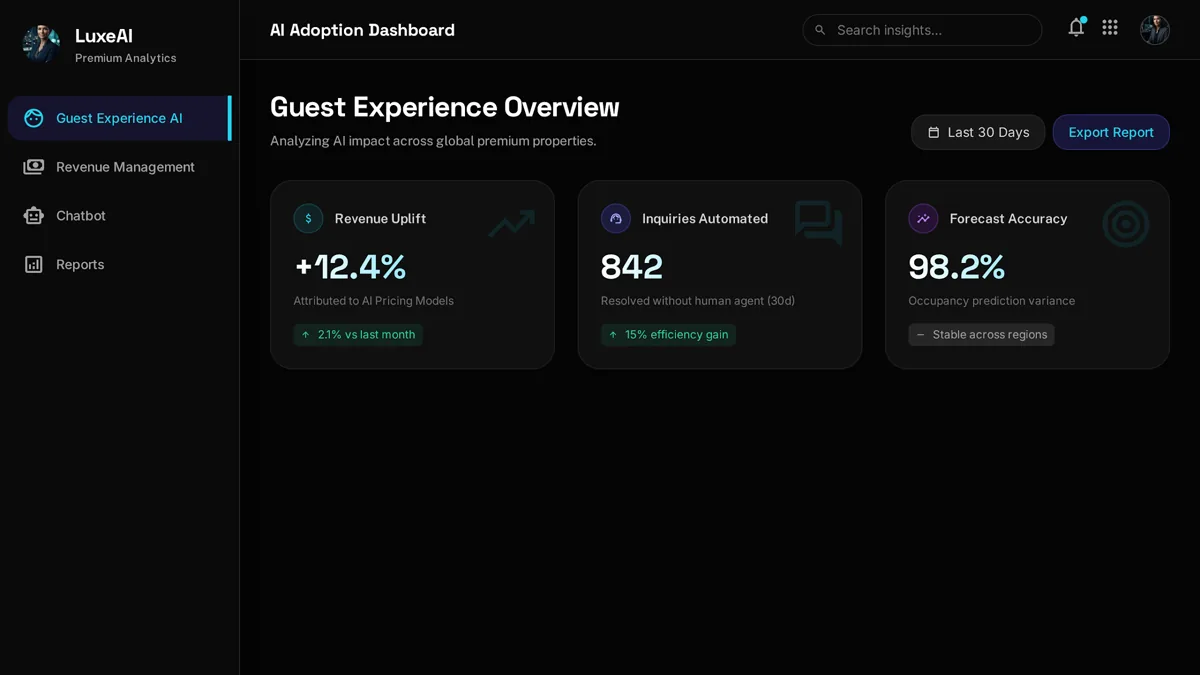The height and width of the screenshot is (675, 1200).
Task: Click Occupancy prediction variance text
Action: click(992, 301)
